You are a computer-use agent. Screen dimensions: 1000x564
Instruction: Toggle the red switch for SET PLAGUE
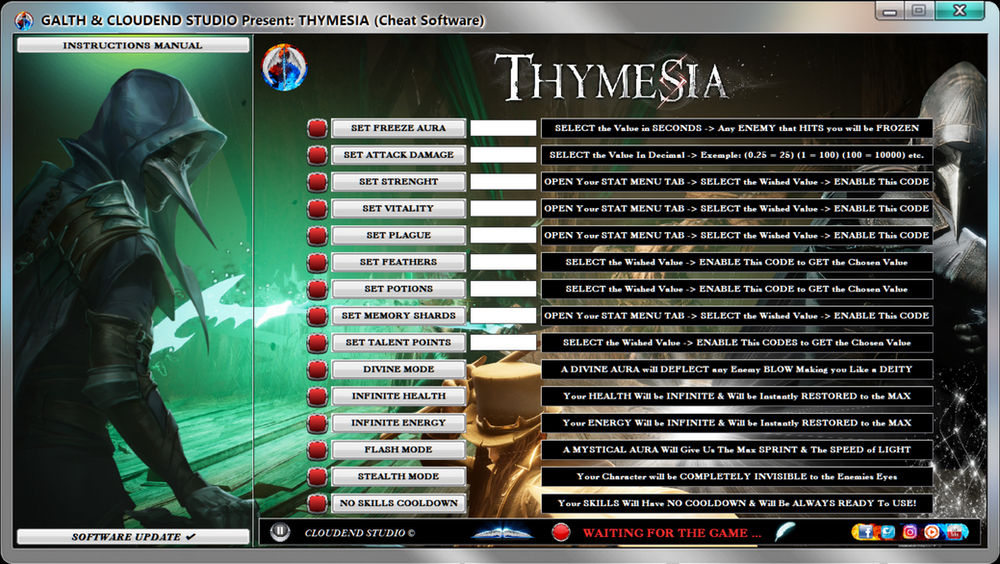coord(317,235)
